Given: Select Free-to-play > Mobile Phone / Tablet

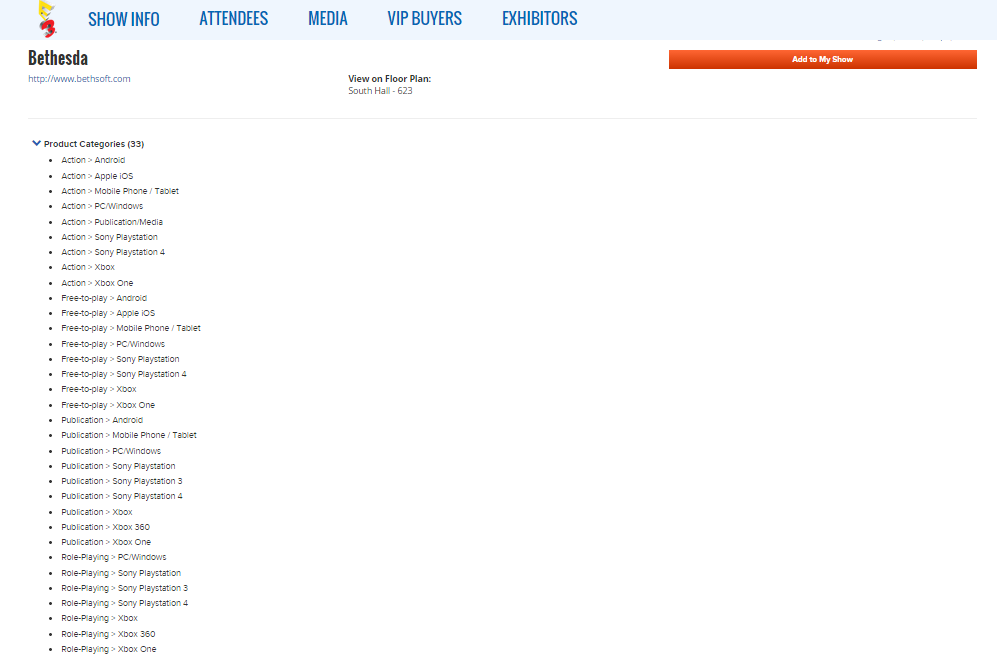Looking at the screenshot, I should (130, 328).
